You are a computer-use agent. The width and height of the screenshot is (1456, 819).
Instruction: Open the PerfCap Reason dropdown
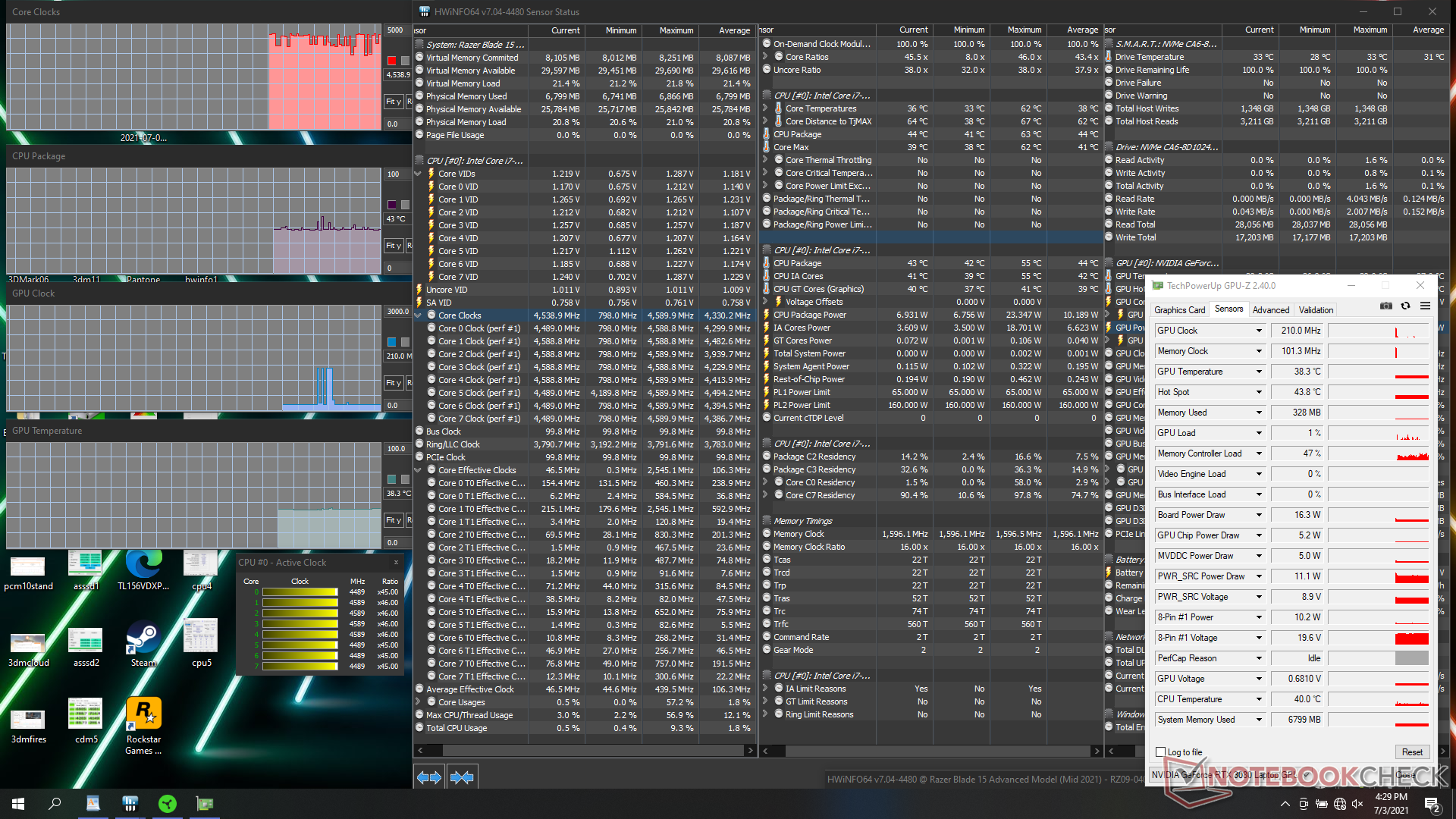[x=1259, y=658]
